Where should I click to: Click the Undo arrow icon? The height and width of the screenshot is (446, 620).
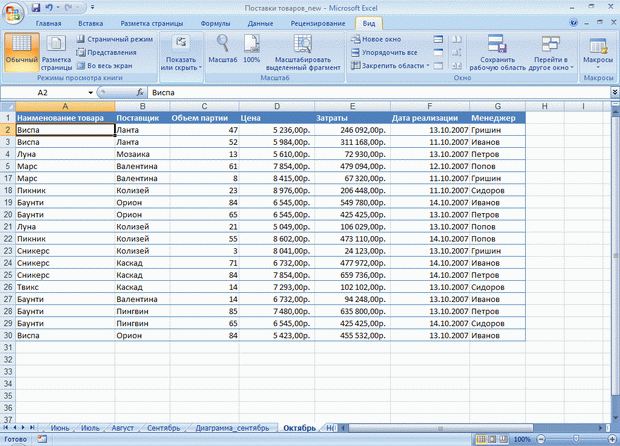click(x=49, y=8)
